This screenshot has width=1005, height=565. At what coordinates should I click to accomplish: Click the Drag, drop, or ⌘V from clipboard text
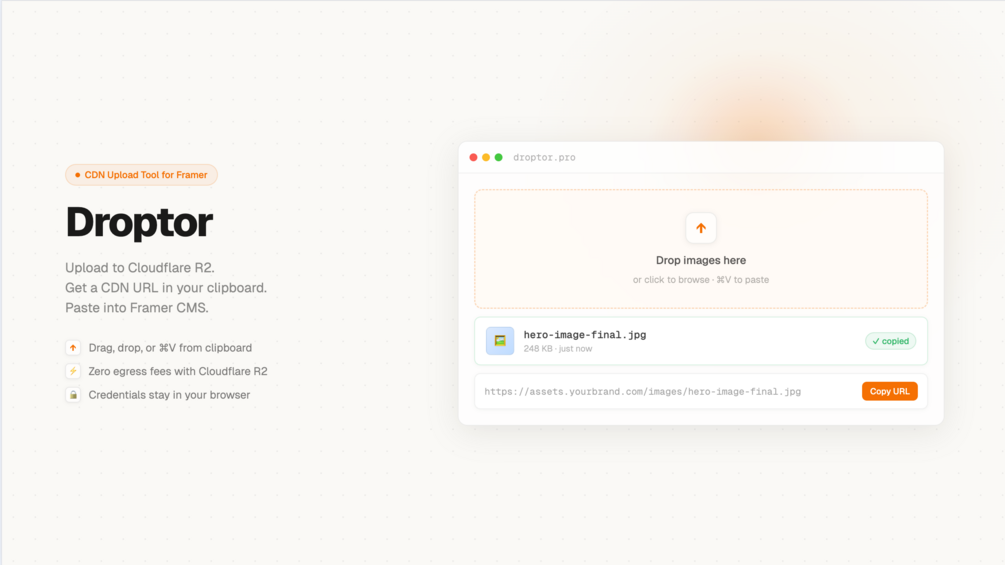[x=170, y=348]
